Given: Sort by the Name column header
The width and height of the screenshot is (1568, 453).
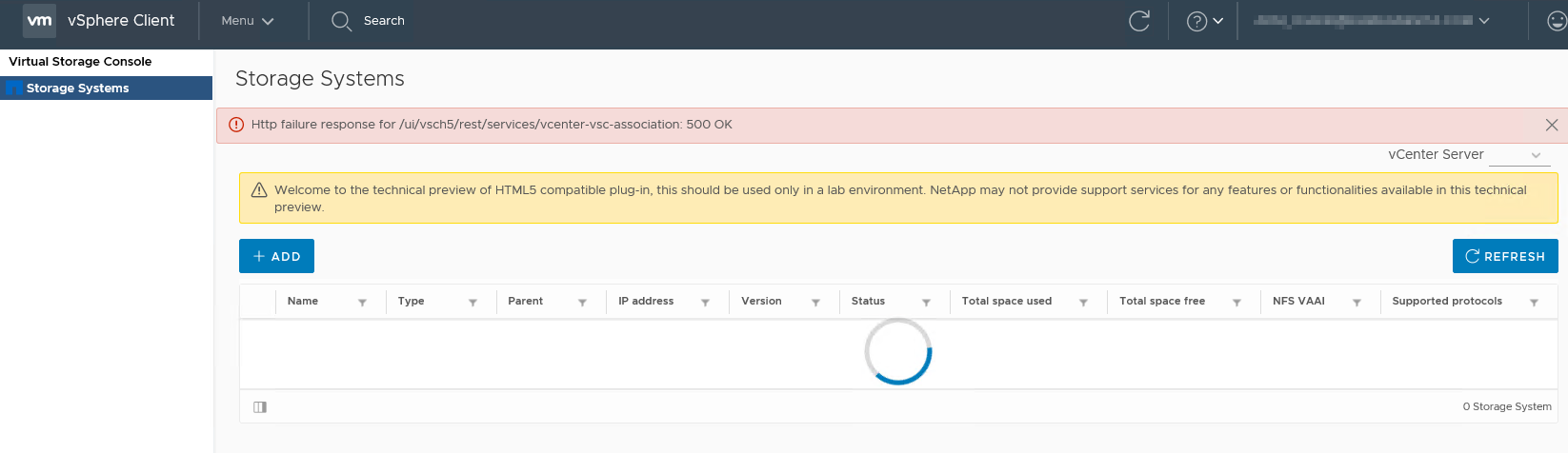Looking at the screenshot, I should (303, 301).
